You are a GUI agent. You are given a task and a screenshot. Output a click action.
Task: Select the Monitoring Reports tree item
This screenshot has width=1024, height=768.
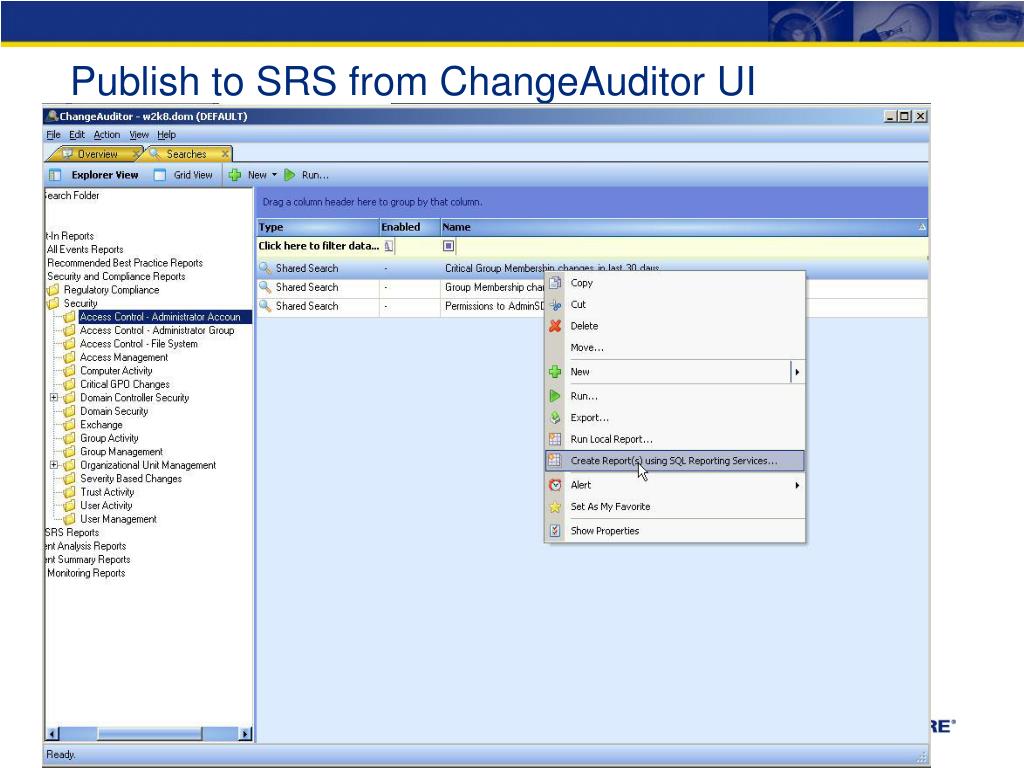(x=86, y=573)
